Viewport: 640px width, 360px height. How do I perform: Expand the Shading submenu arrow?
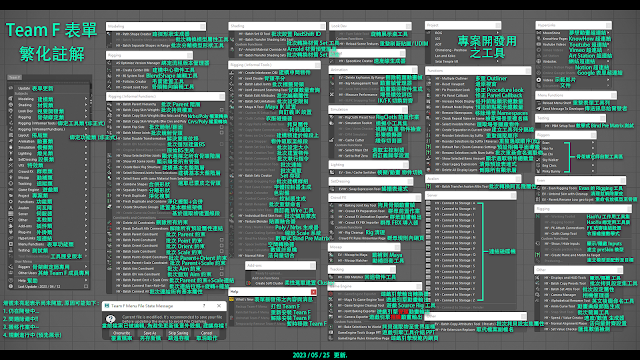[x=86, y=105]
